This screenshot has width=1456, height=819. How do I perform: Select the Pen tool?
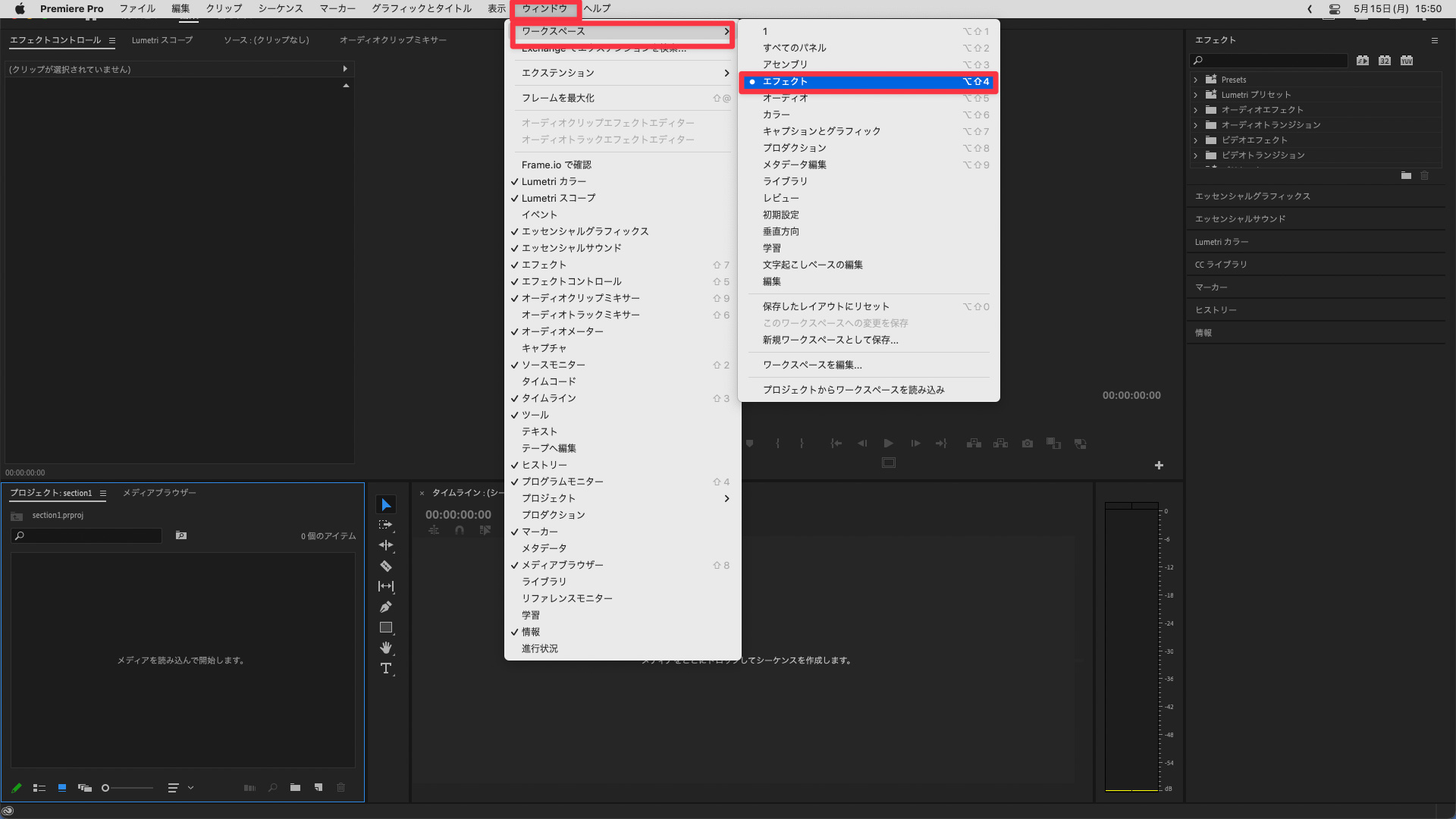point(386,607)
